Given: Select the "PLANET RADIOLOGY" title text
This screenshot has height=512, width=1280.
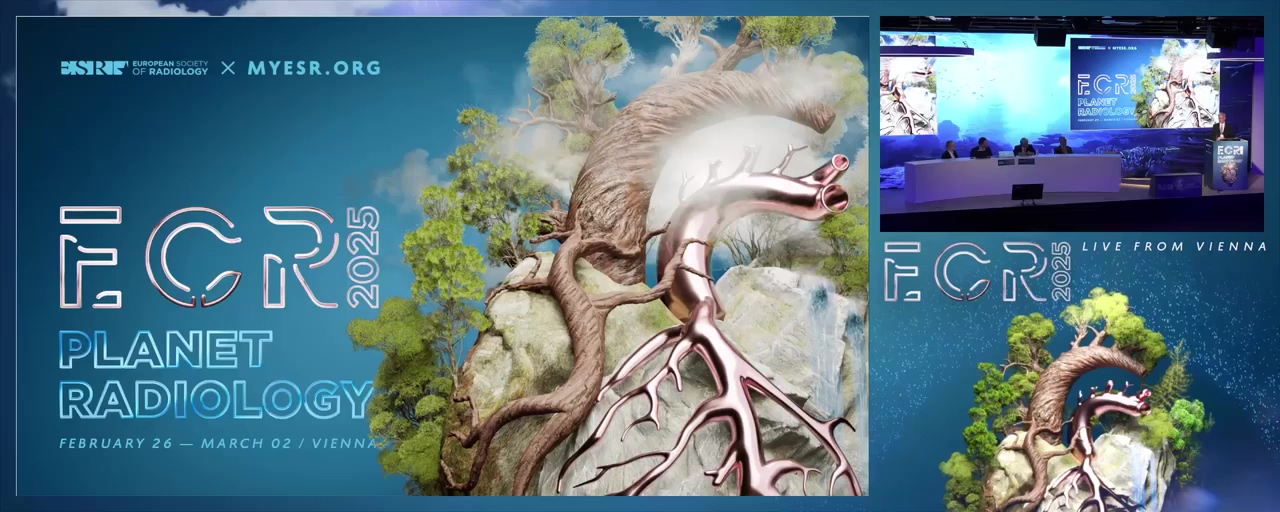Looking at the screenshot, I should 216,374.
